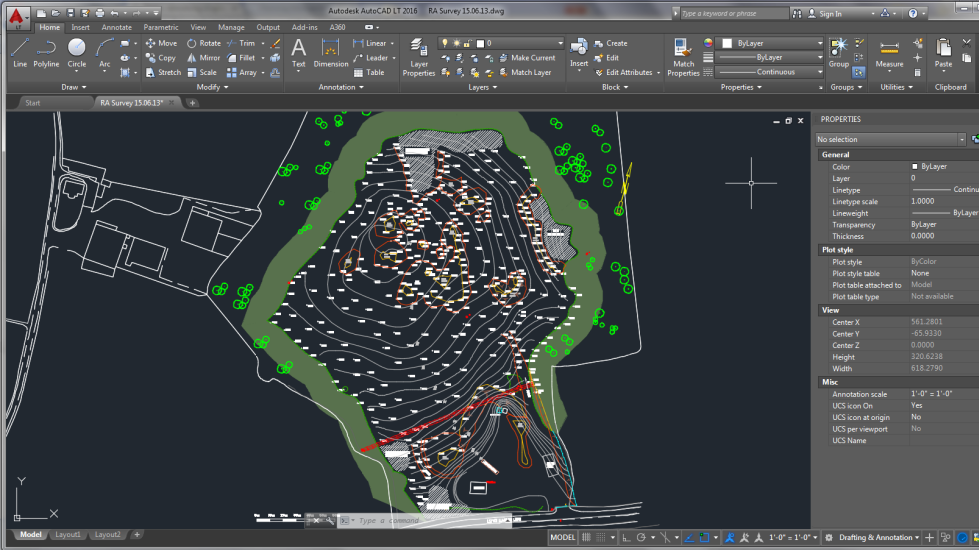Select the Measure utility
The width and height of the screenshot is (979, 550).
point(889,52)
